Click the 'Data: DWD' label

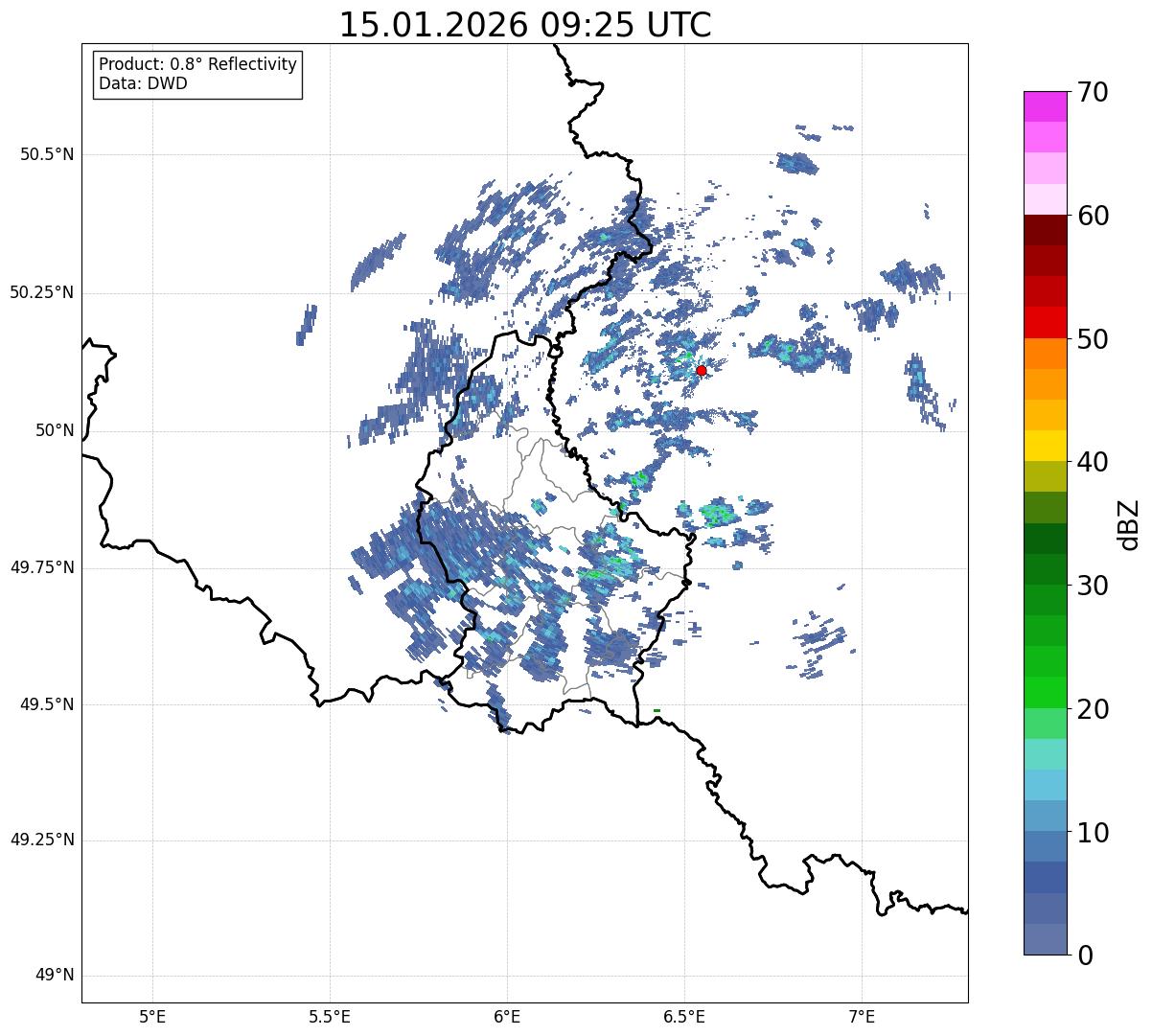click(143, 83)
